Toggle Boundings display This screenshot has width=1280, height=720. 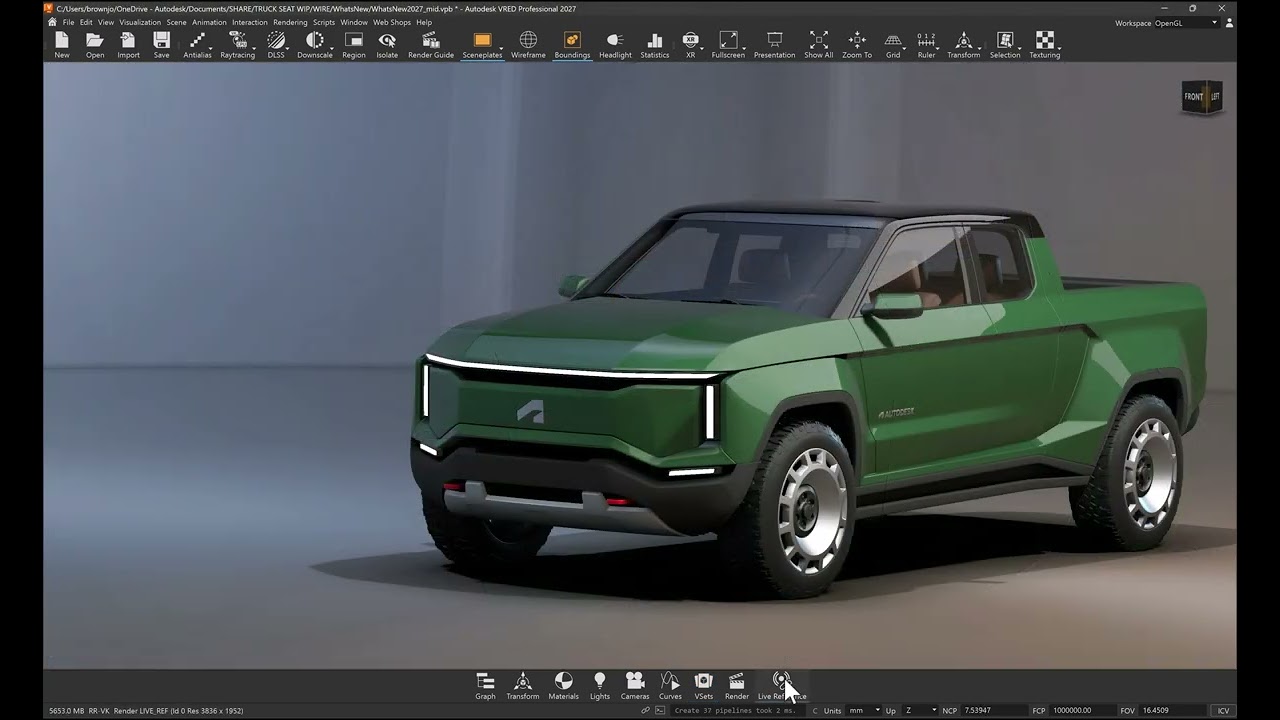tap(572, 44)
